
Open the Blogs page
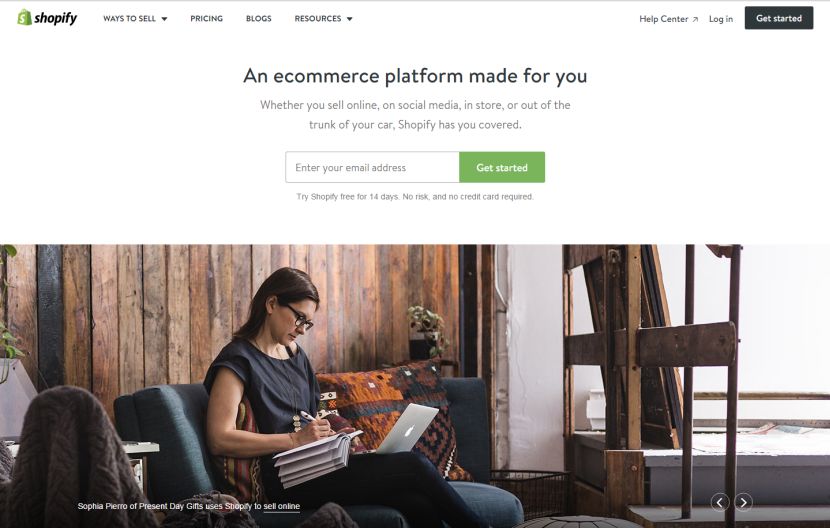coord(258,19)
